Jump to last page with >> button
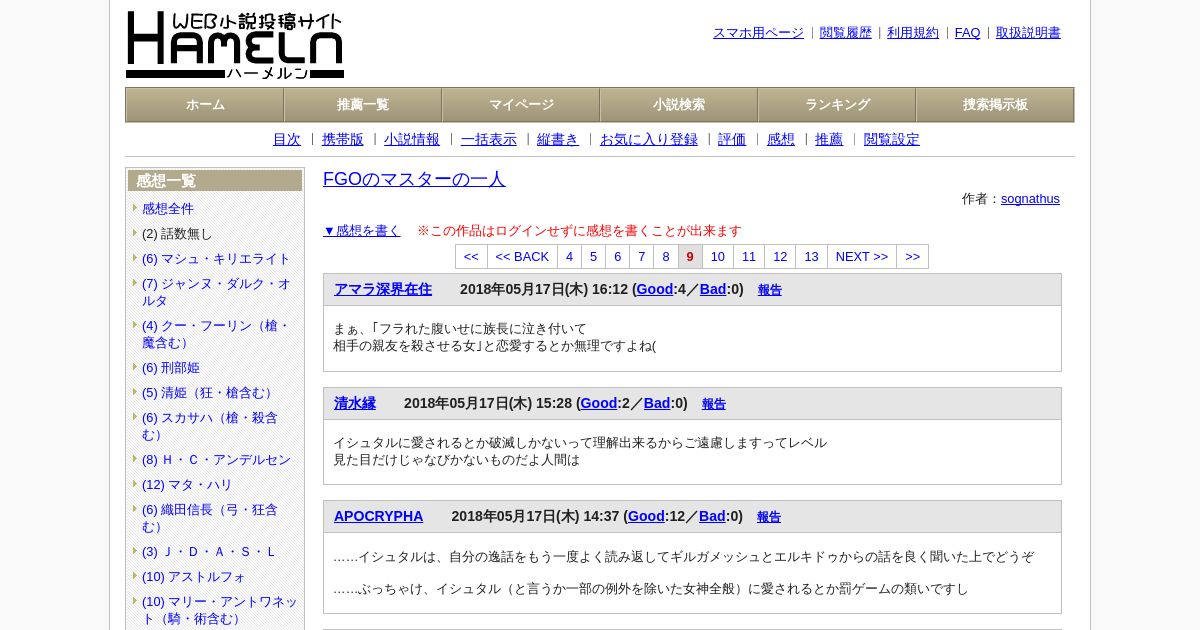This screenshot has width=1200, height=630. click(x=912, y=257)
